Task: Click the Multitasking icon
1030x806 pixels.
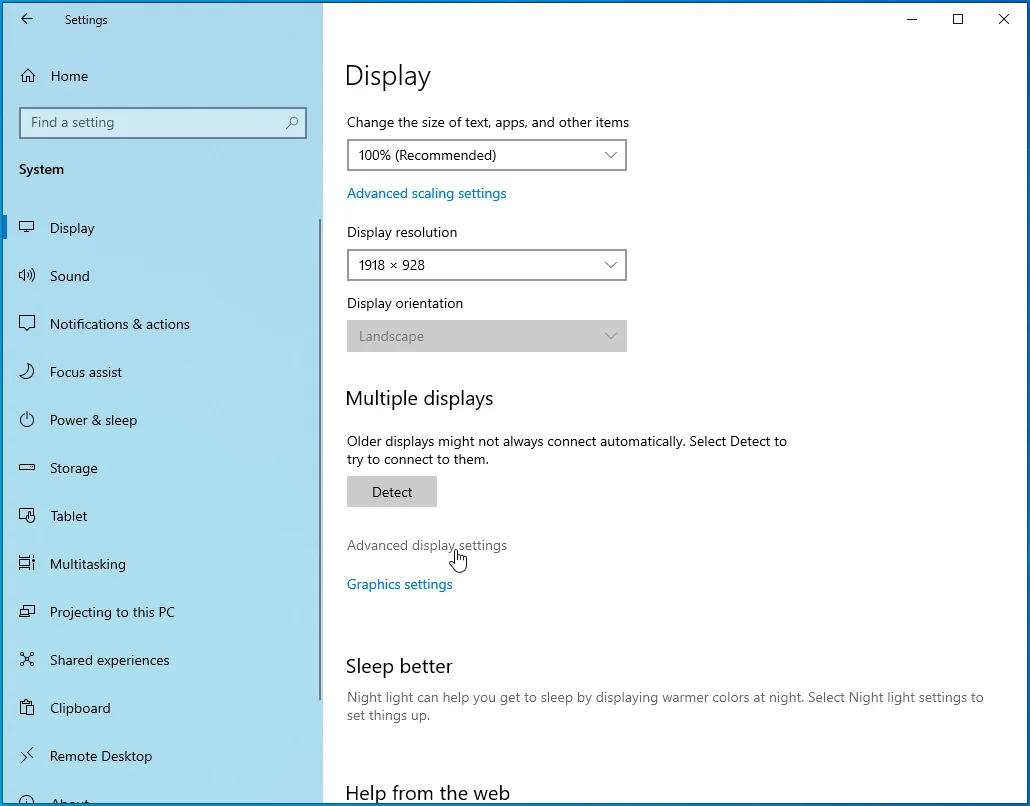Action: pyautogui.click(x=27, y=564)
